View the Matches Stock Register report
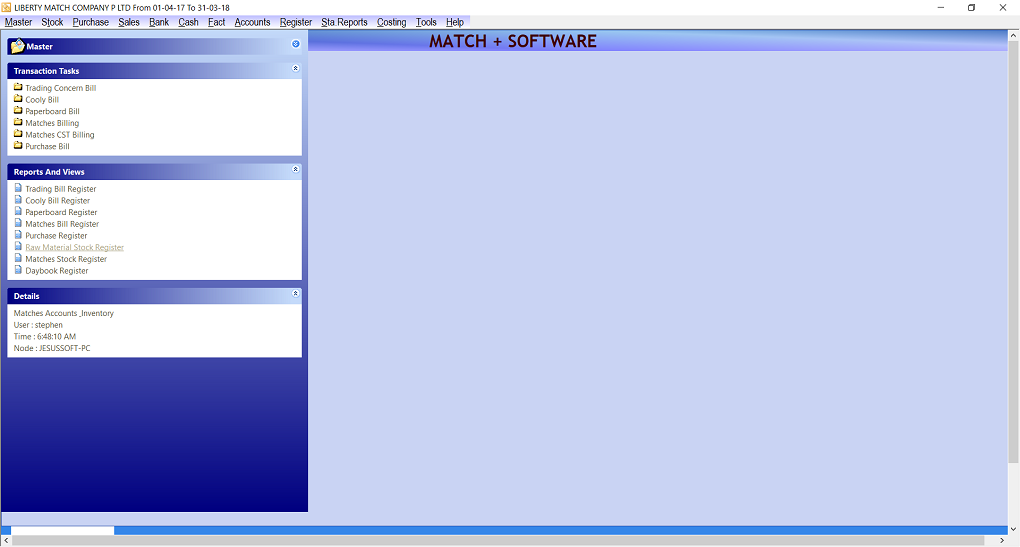This screenshot has height=547, width=1020. [66, 259]
